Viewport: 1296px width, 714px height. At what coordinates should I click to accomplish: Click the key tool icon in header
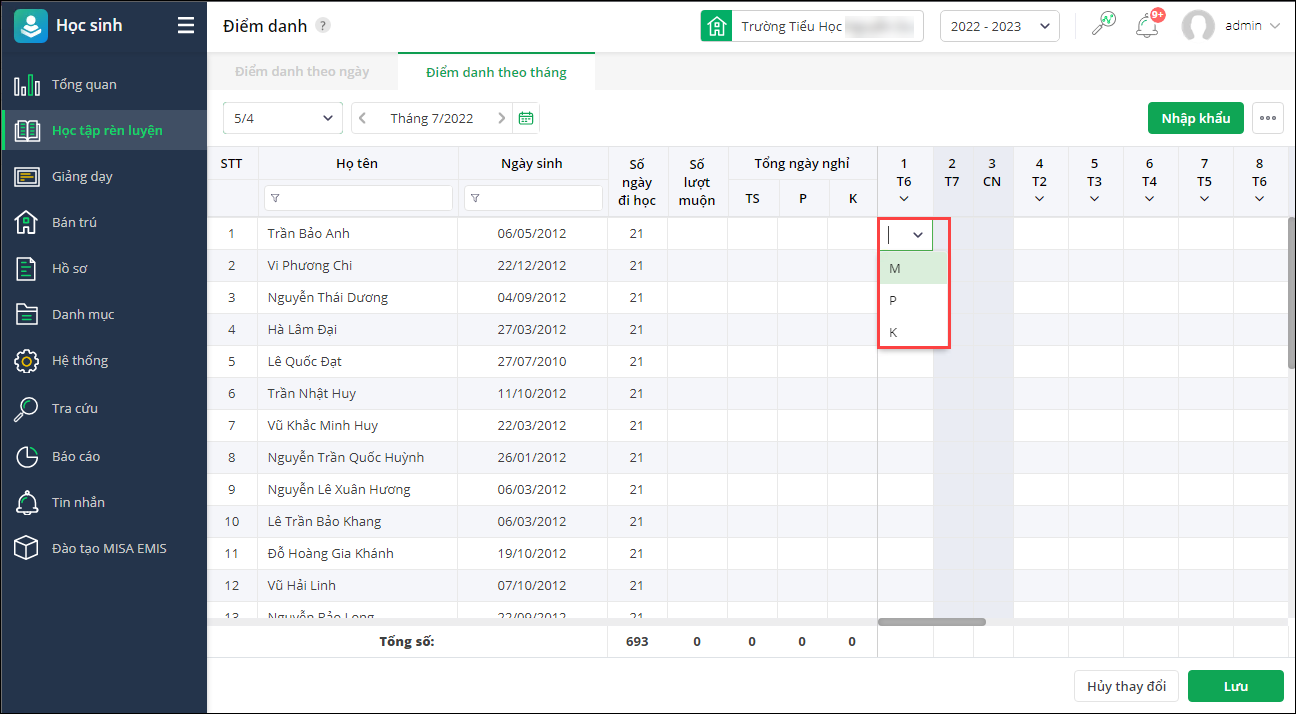1104,26
